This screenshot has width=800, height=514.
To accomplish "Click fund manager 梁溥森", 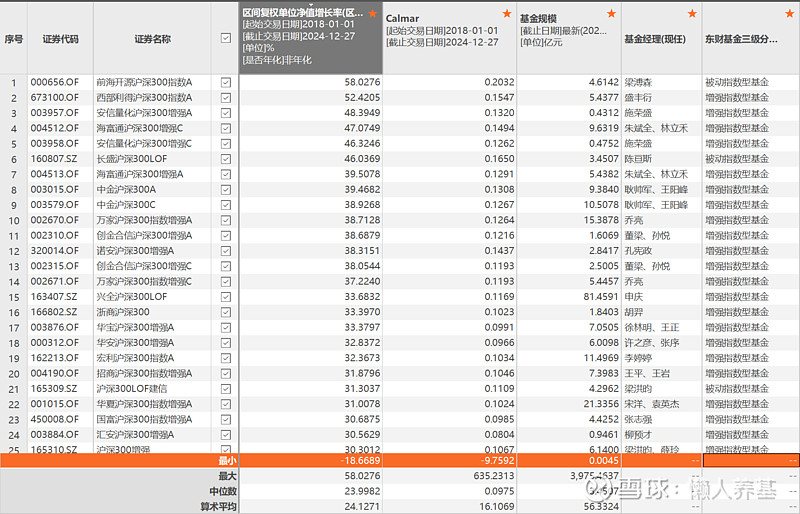I will click(638, 82).
